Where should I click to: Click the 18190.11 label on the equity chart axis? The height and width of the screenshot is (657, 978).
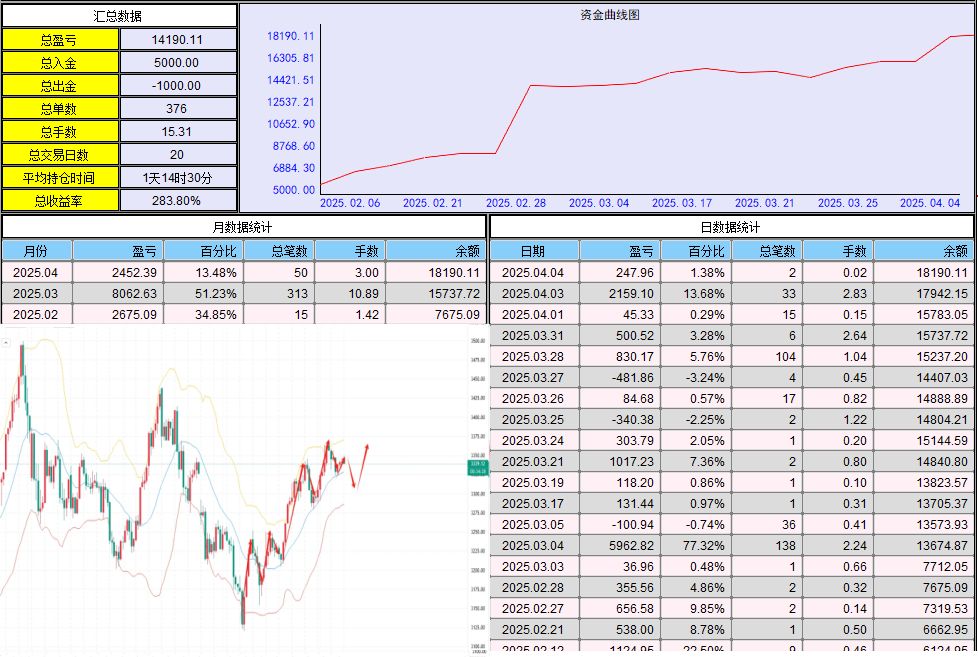291,36
